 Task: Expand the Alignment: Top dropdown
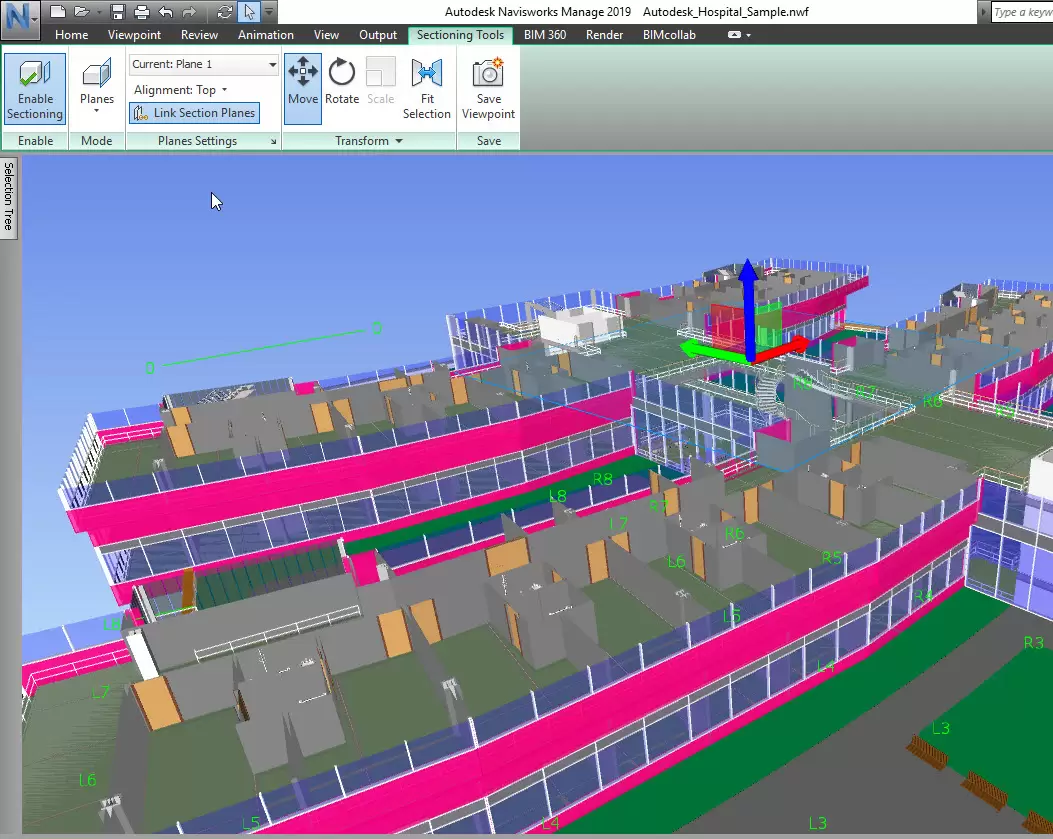[181, 90]
